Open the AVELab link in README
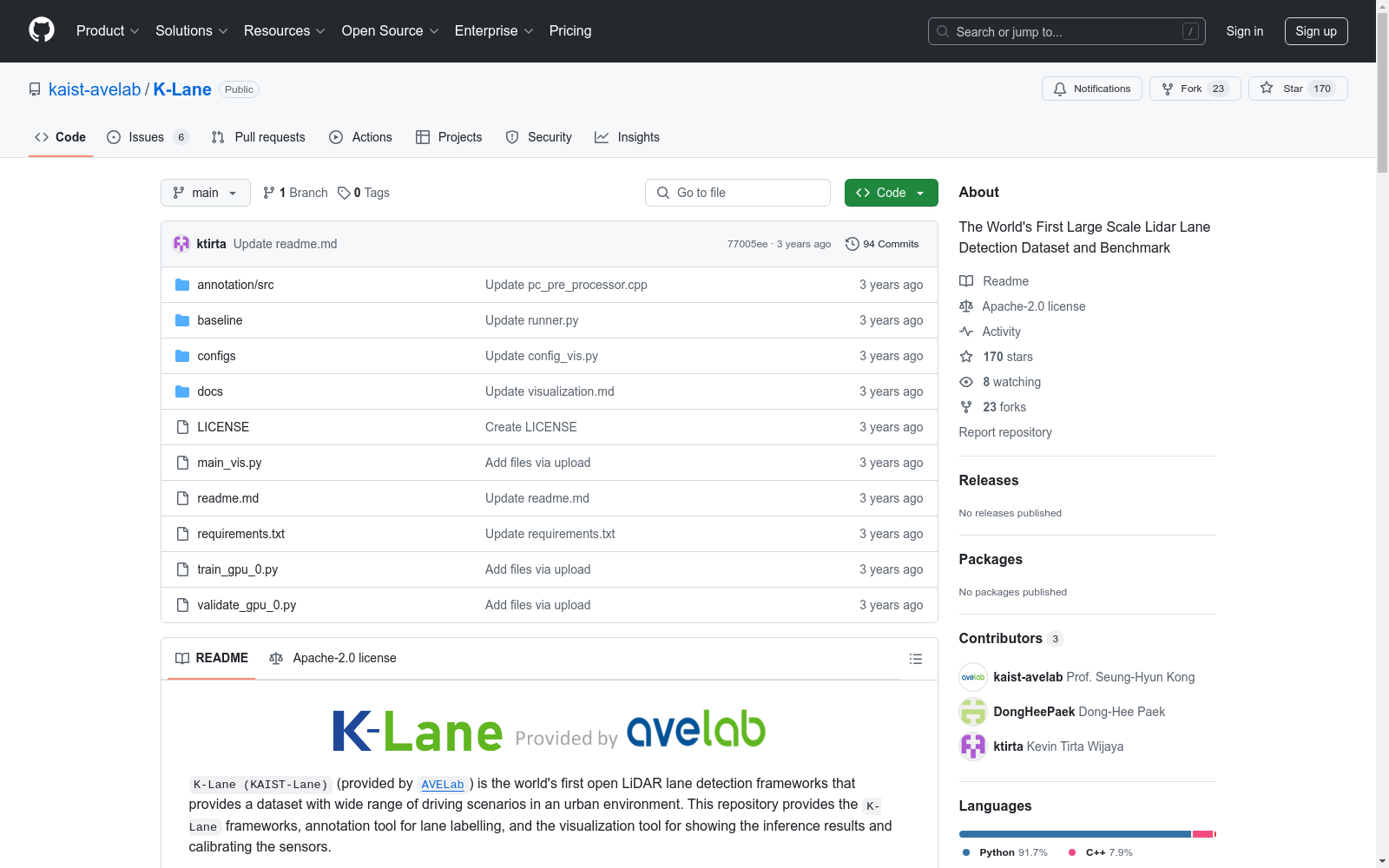This screenshot has height=868, width=1389. [x=443, y=784]
